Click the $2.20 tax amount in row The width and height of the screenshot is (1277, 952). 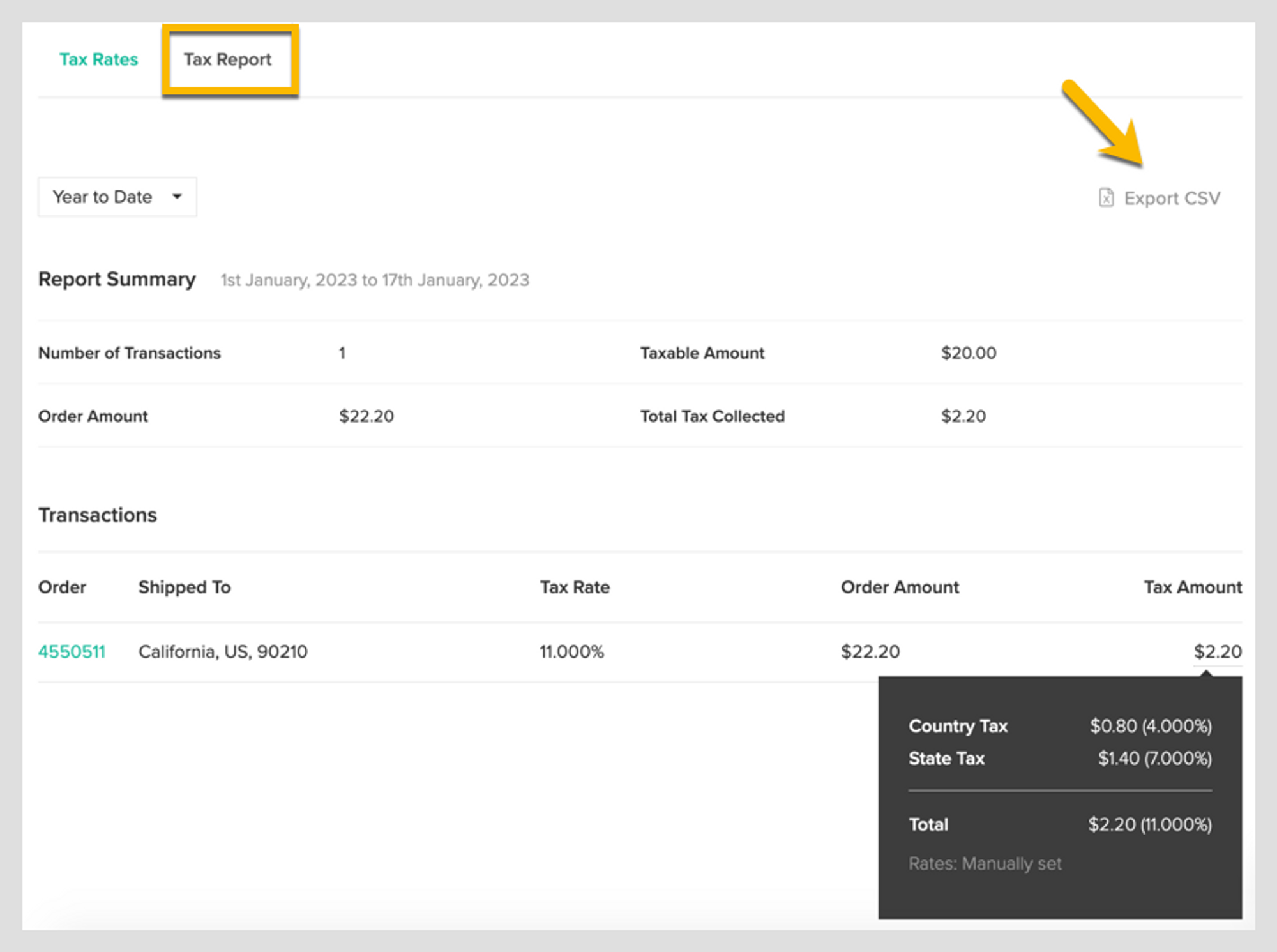tap(1217, 651)
